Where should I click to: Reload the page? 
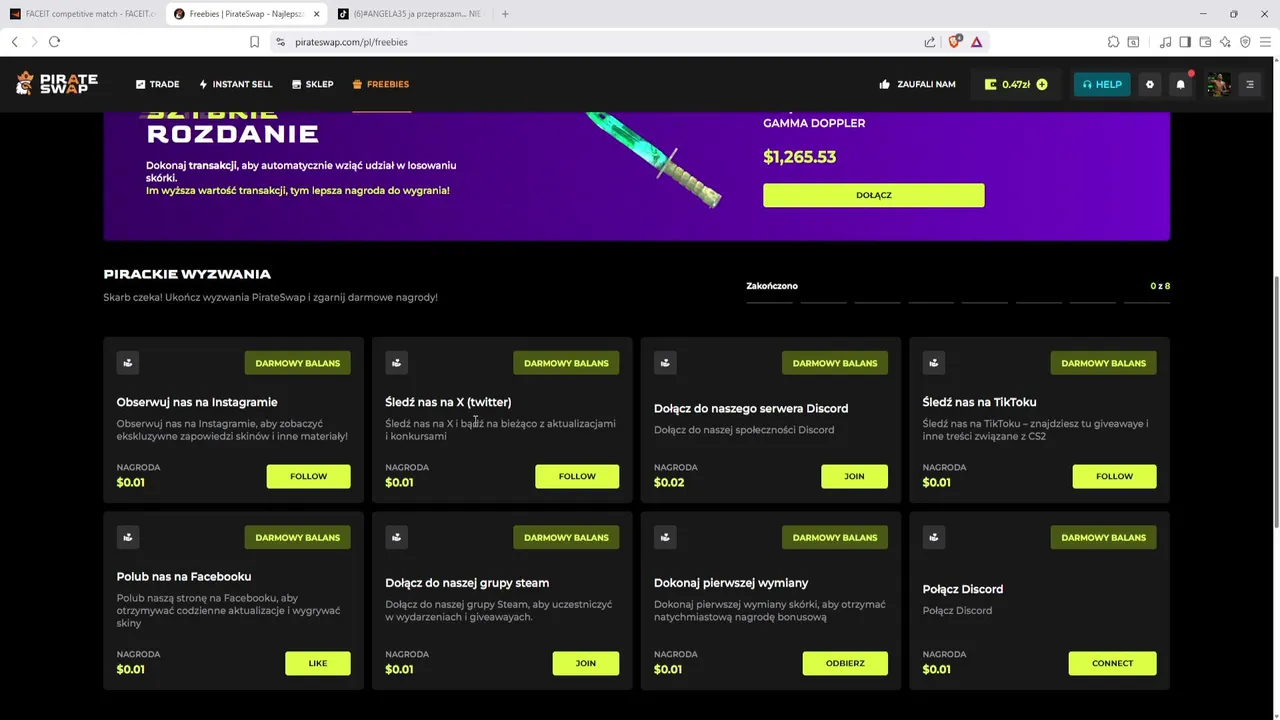54,42
